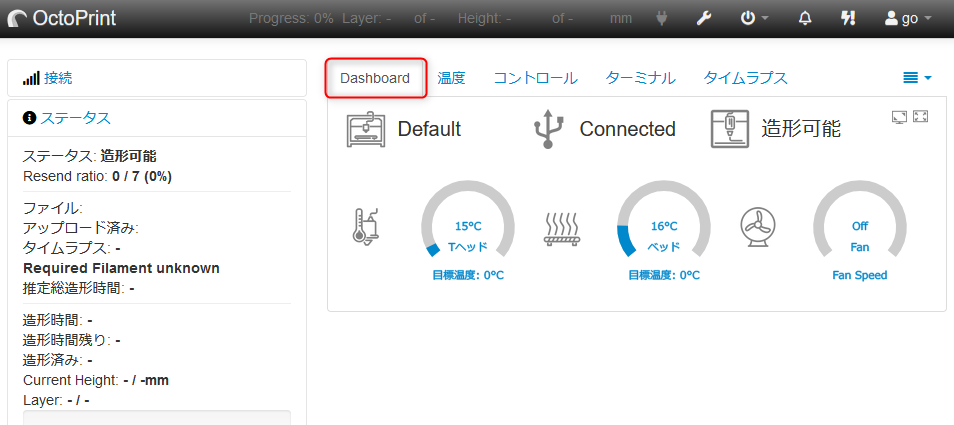The height and width of the screenshot is (425, 954).
Task: Open the system power menu
Action: coord(754,19)
